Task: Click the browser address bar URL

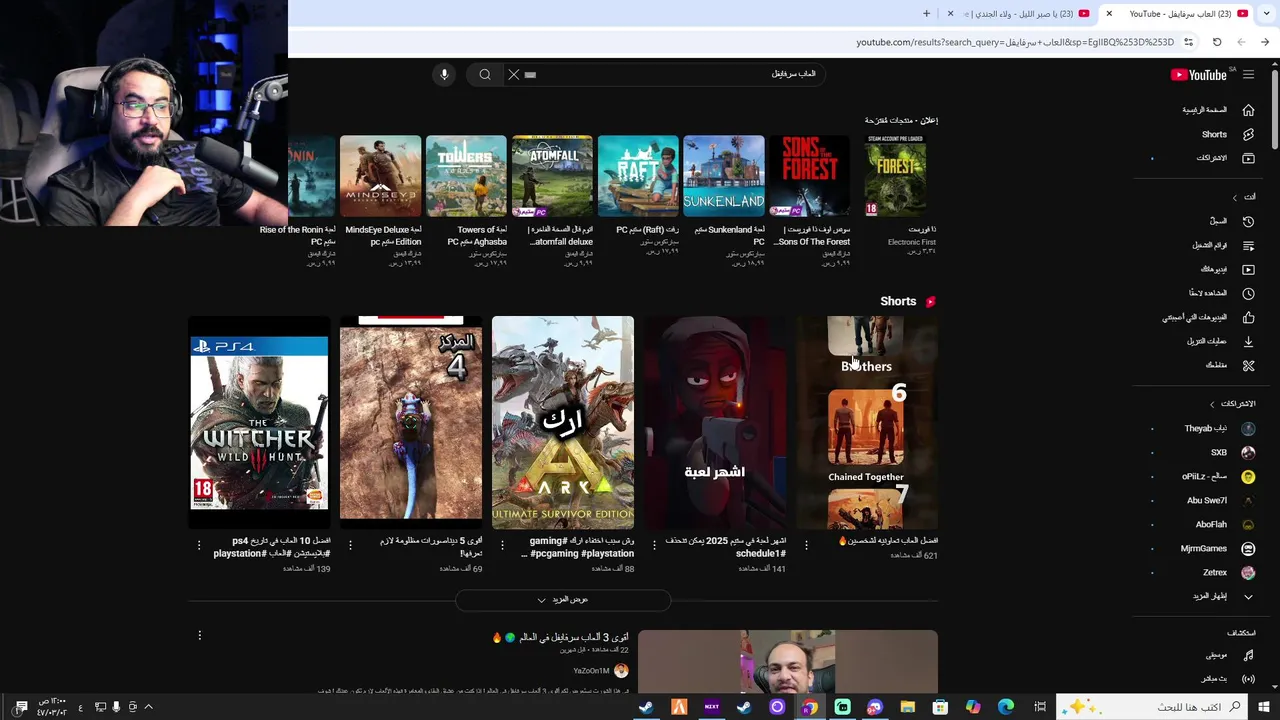Action: click(x=1015, y=42)
